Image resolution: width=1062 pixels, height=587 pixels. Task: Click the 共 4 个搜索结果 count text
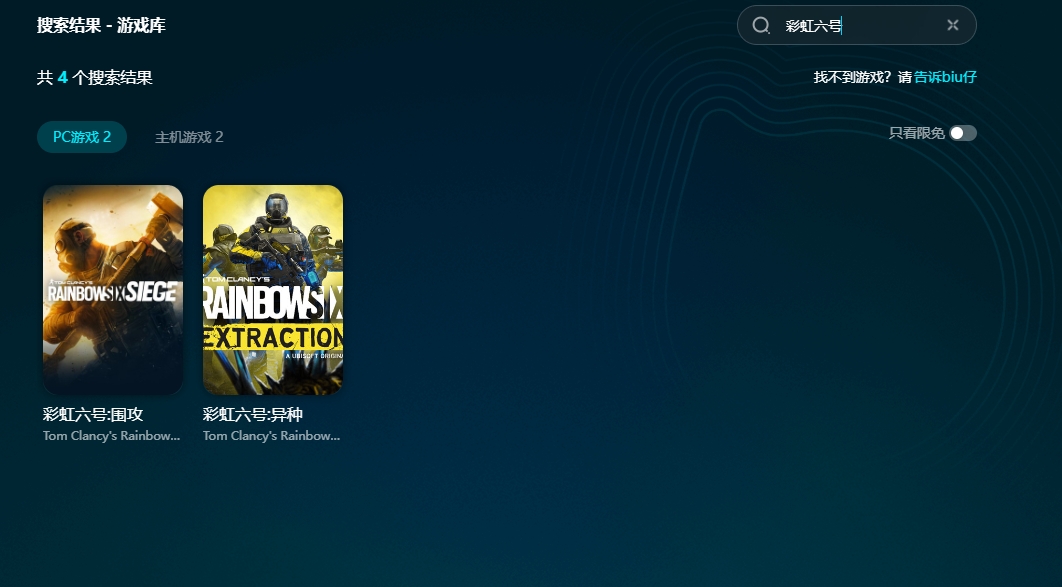[x=95, y=78]
